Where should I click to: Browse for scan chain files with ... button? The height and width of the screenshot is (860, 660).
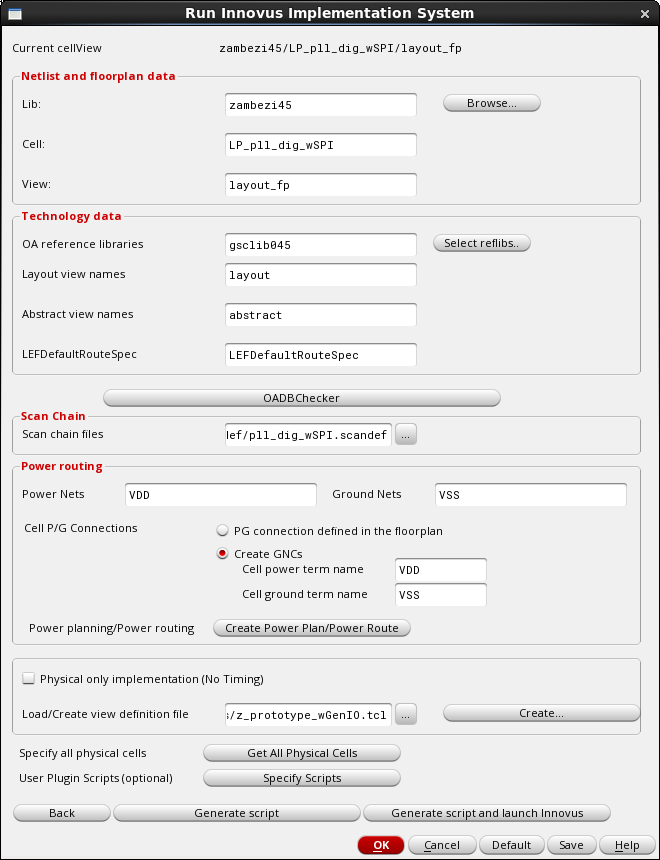tap(406, 435)
